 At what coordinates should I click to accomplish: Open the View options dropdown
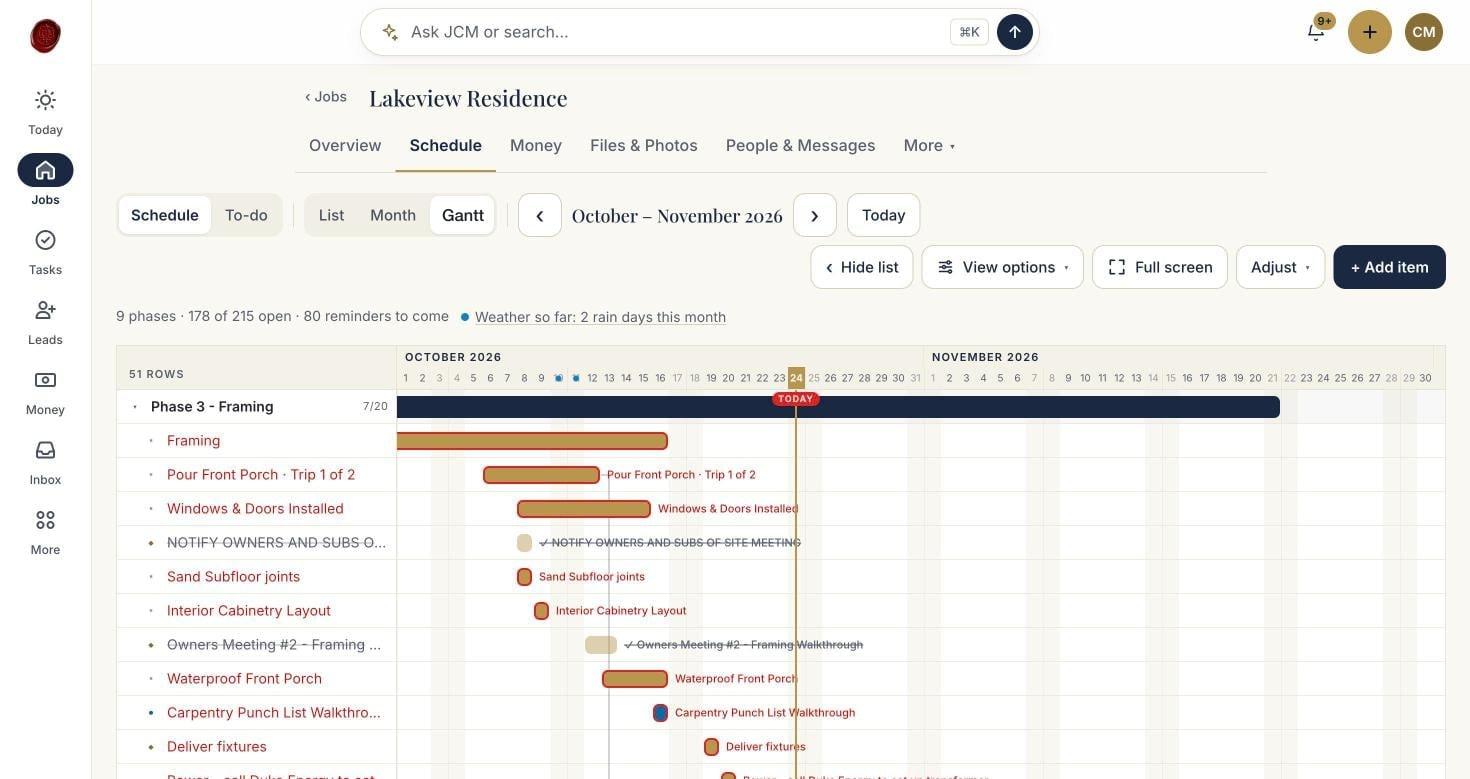1003,267
